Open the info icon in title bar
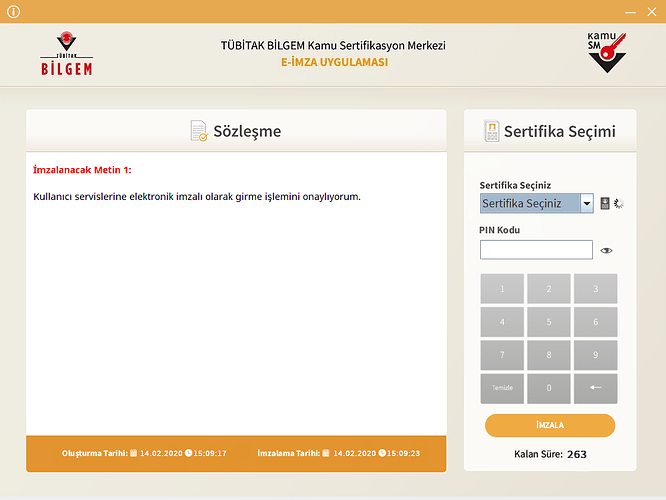 coord(14,11)
